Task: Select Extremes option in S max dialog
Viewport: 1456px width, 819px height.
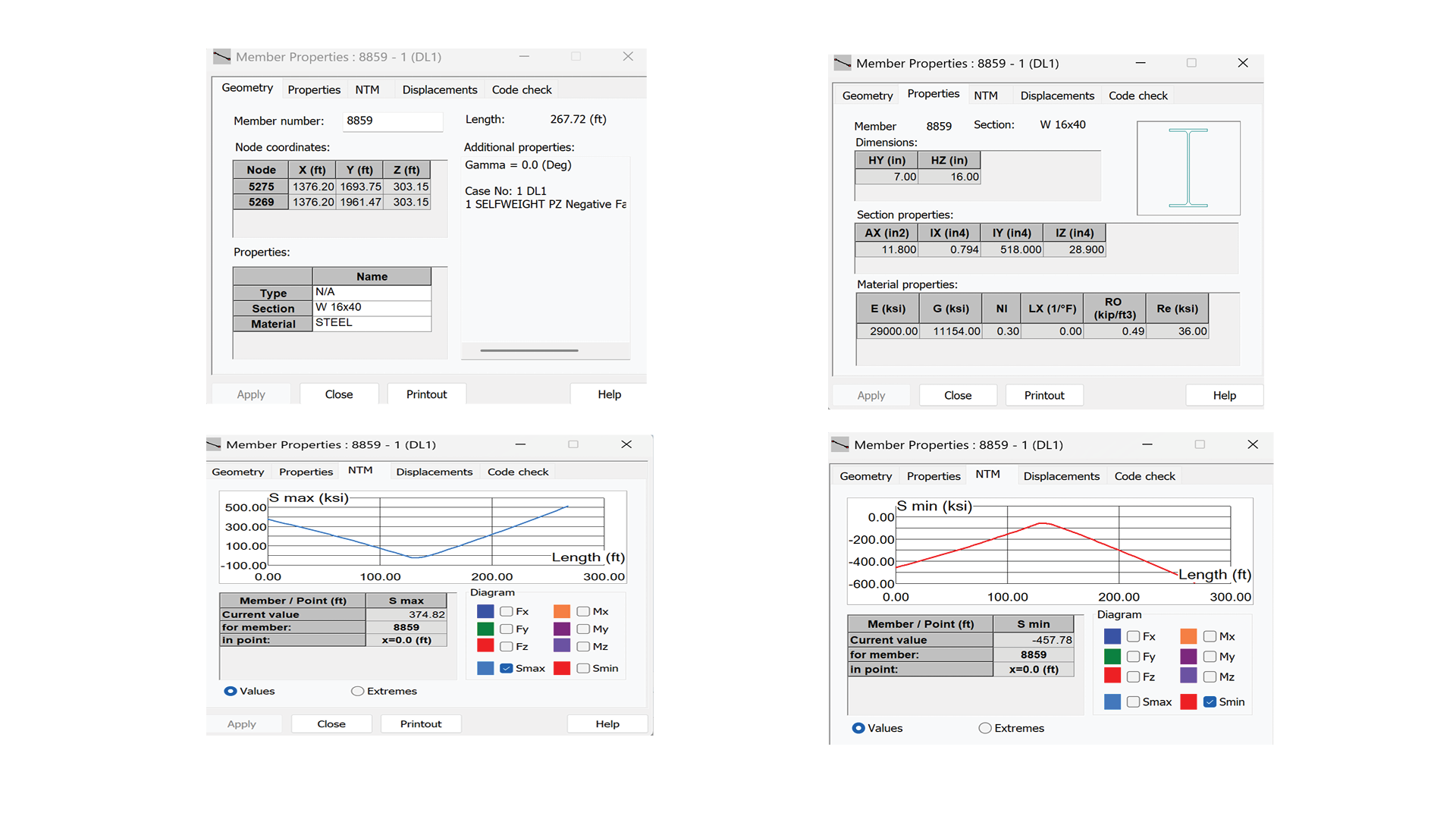Action: tap(357, 691)
